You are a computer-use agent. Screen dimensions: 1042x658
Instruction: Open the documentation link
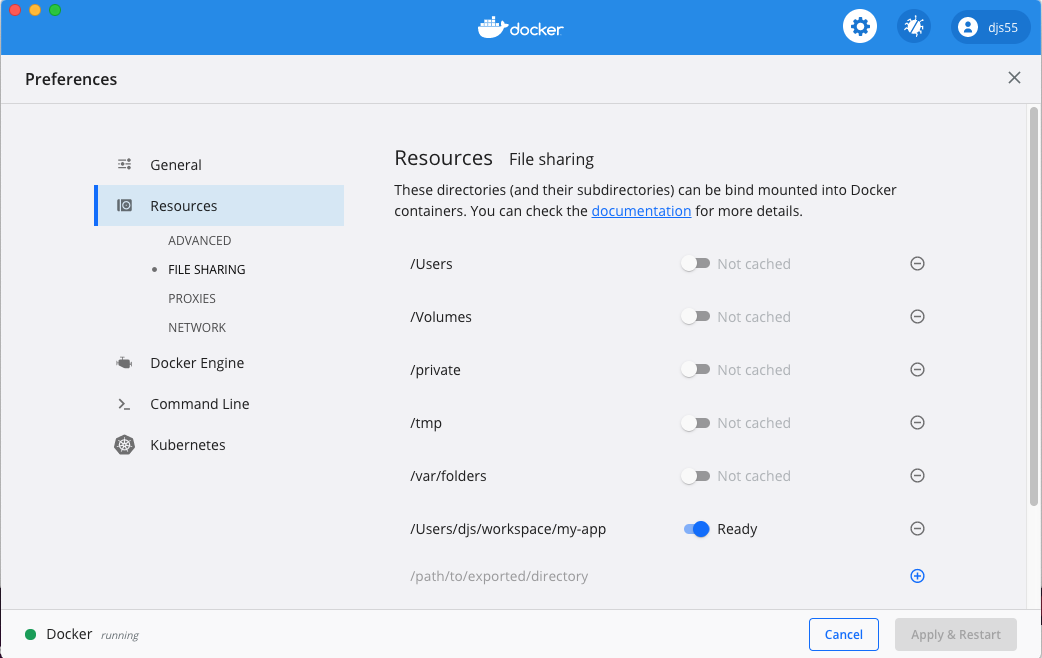641,211
